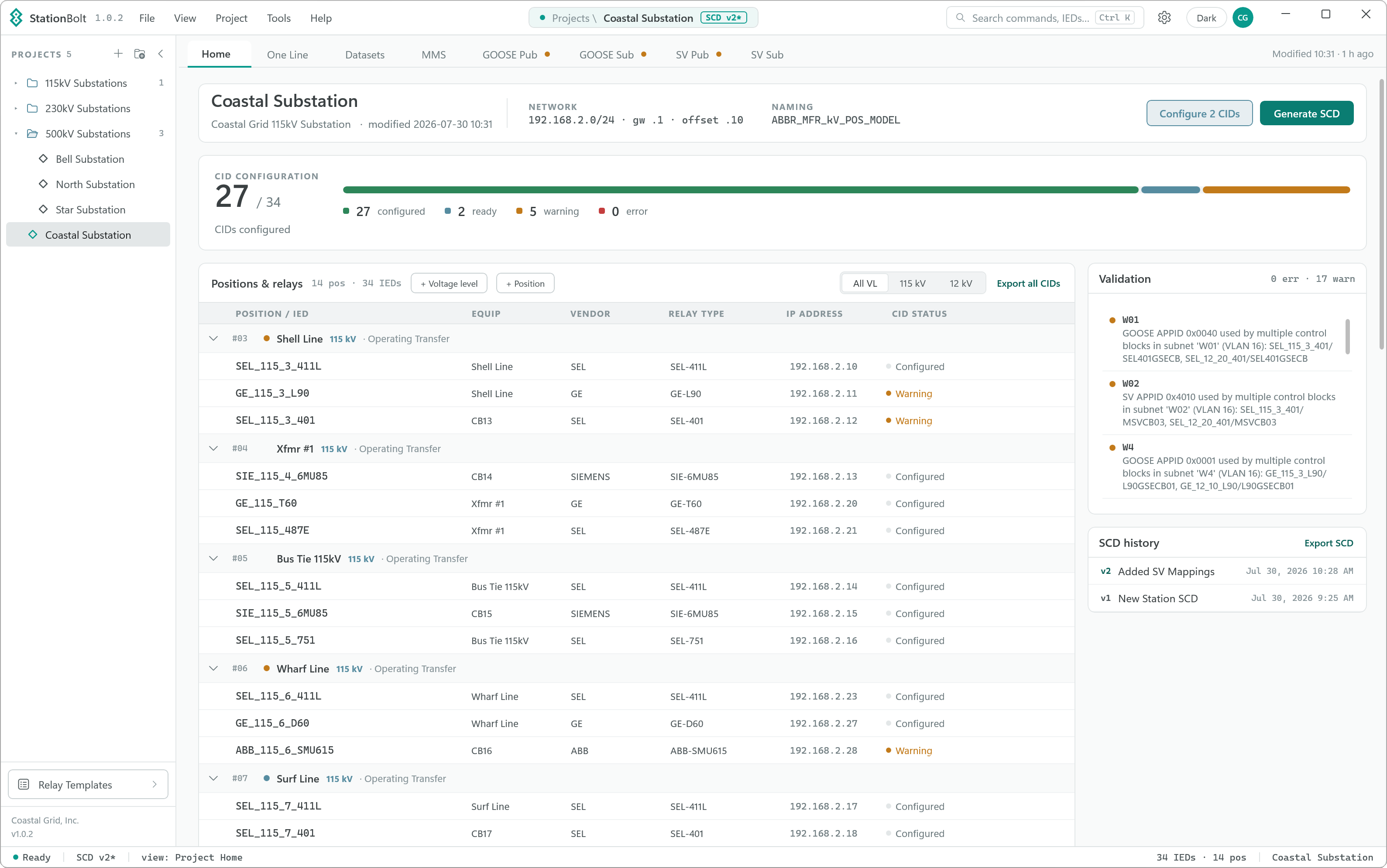Click the North Substation diamond icon

click(43, 184)
